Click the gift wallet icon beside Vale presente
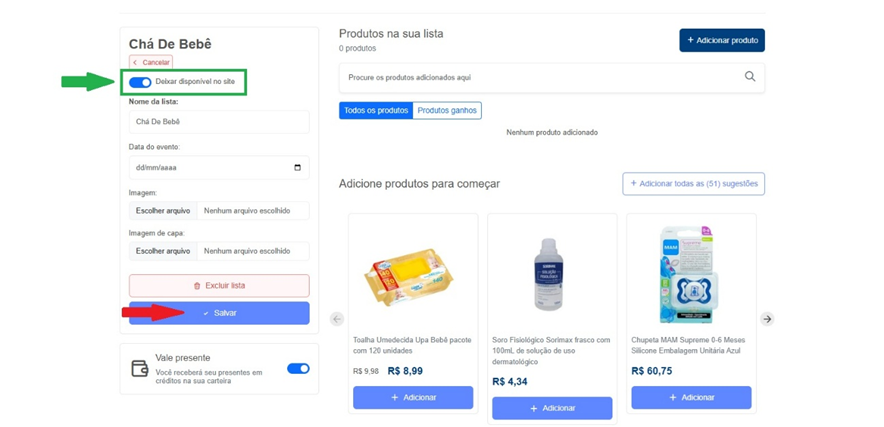884x427 pixels. click(x=140, y=369)
